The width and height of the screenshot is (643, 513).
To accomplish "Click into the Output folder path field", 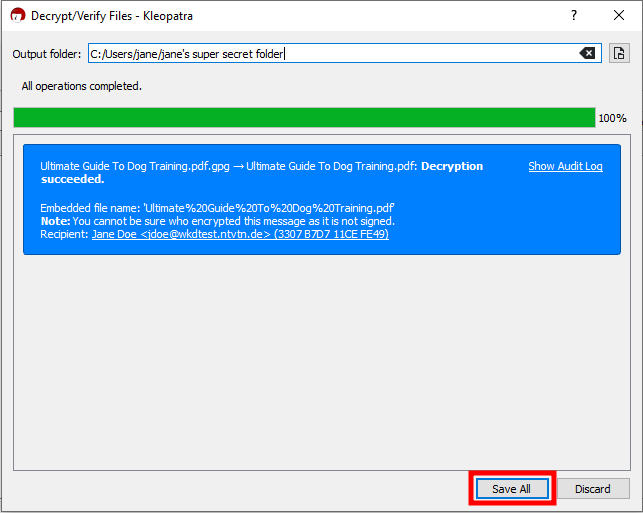I will [330, 54].
